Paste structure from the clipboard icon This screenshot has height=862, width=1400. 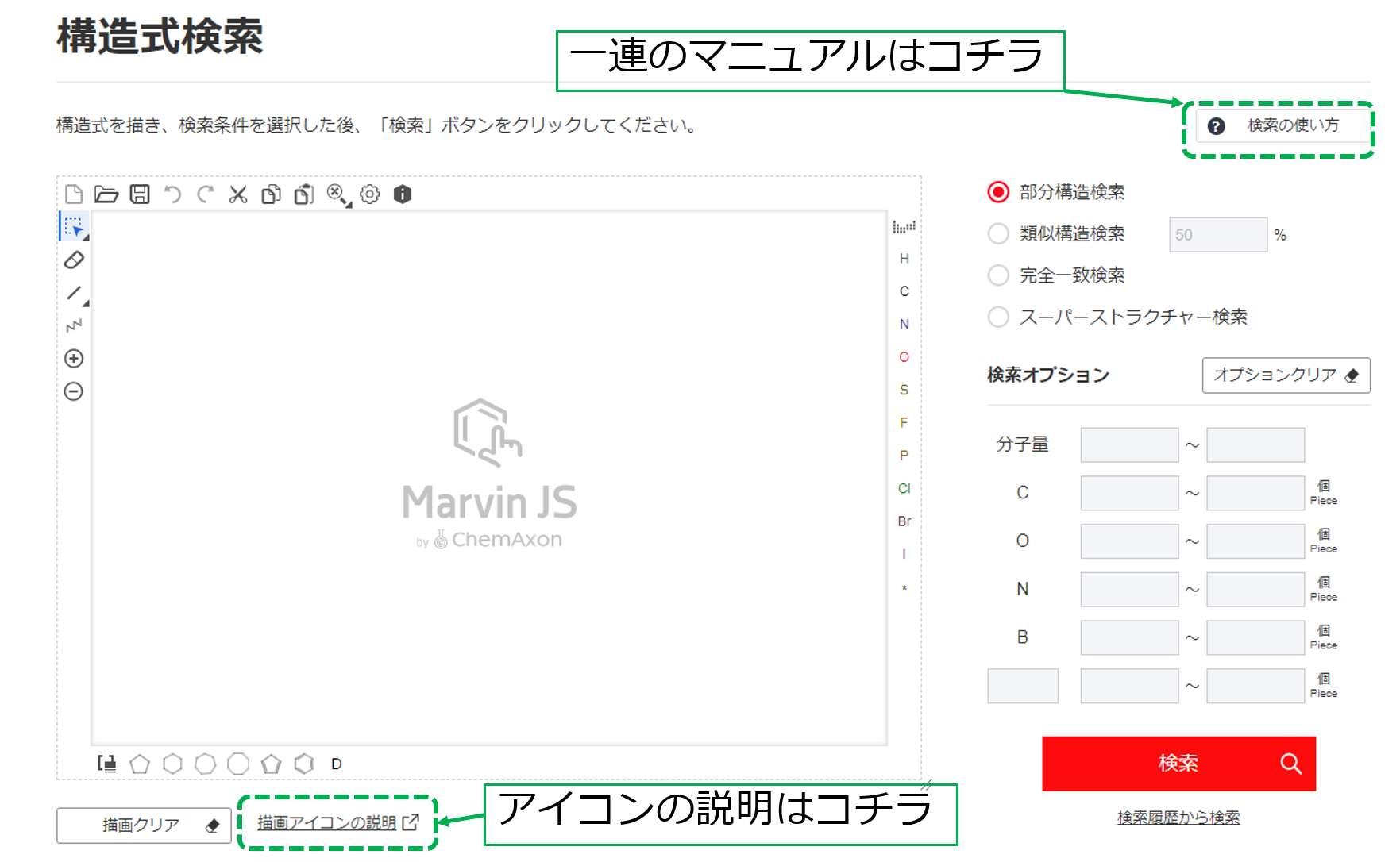click(304, 194)
